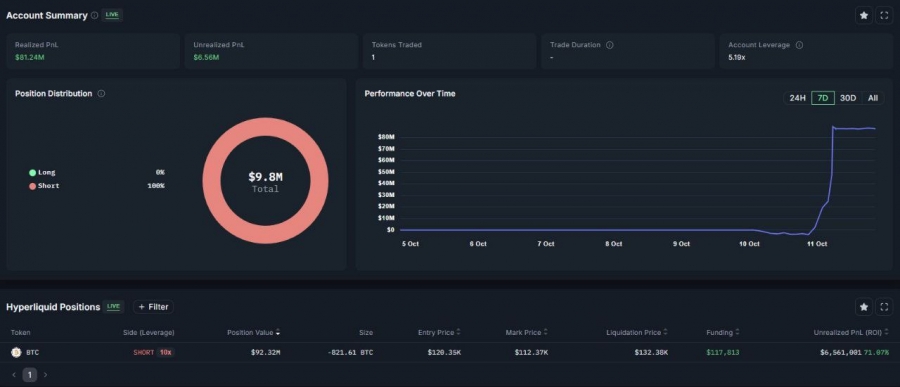Sort by Unrealized PnL (ROI) column
This screenshot has height=387, width=900.
851,332
